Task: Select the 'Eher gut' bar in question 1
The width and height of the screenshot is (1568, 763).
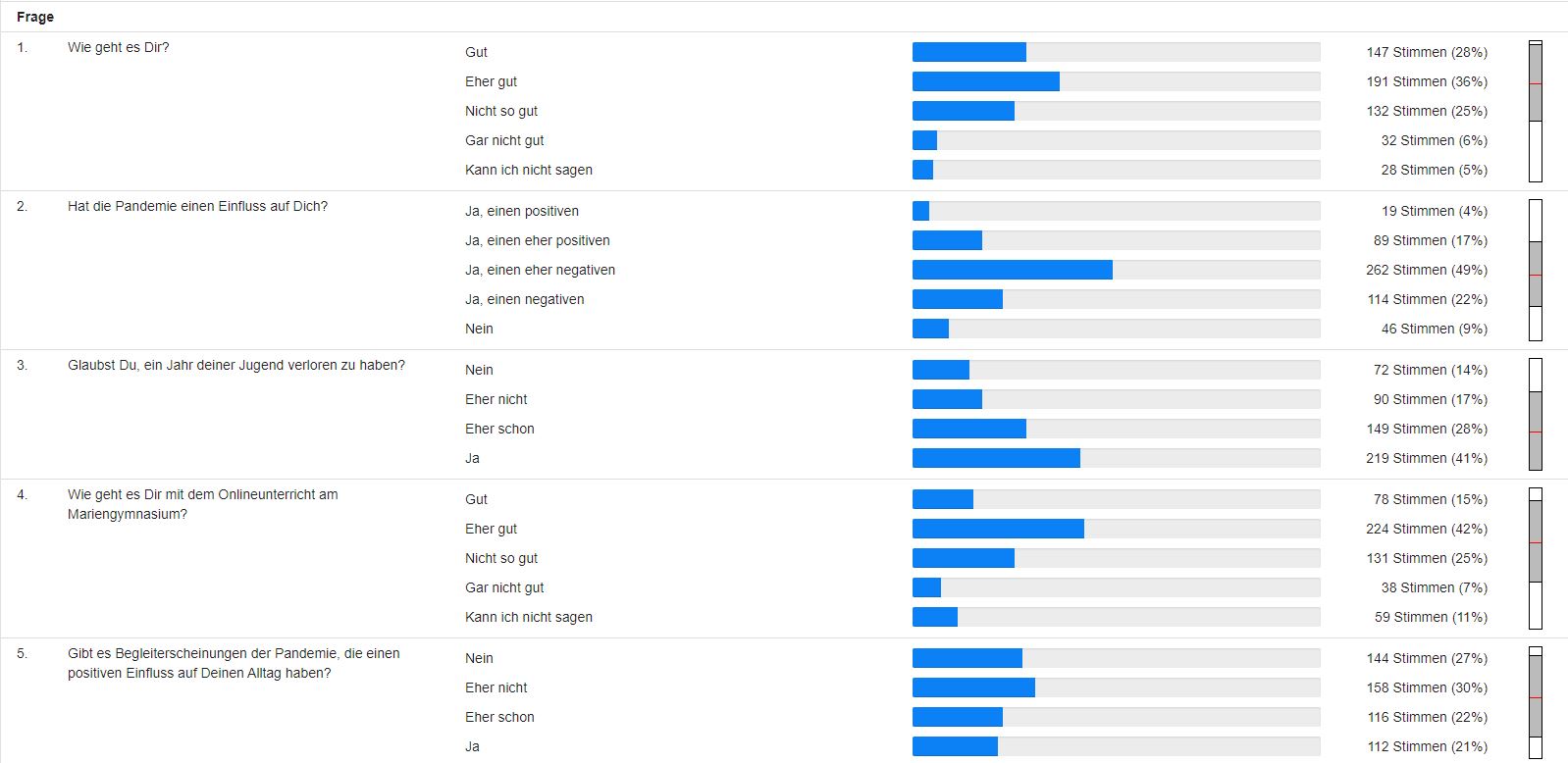Action: tap(986, 81)
